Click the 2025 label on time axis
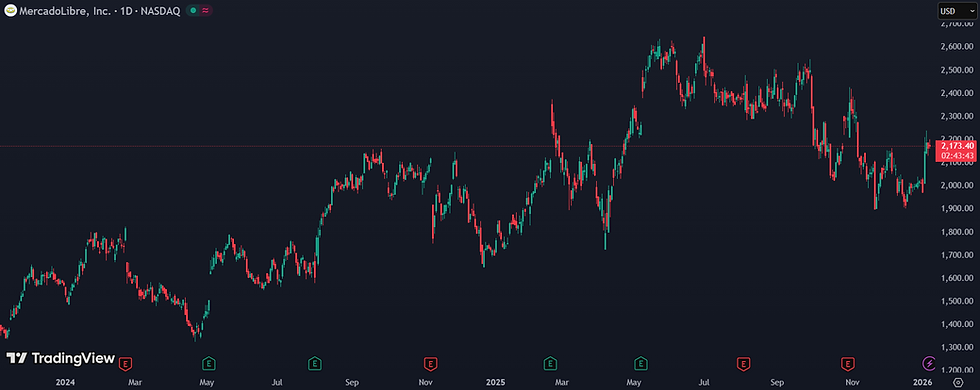The width and height of the screenshot is (980, 390). click(x=495, y=381)
